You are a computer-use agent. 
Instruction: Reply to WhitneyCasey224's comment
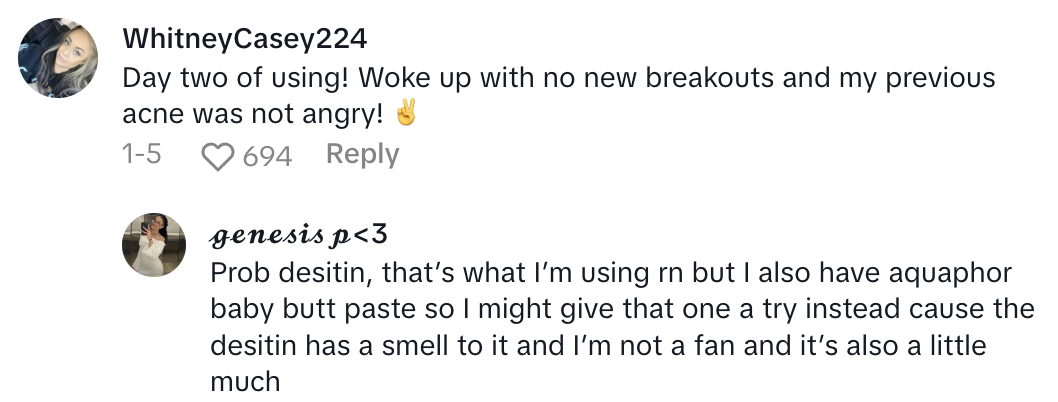tap(362, 154)
